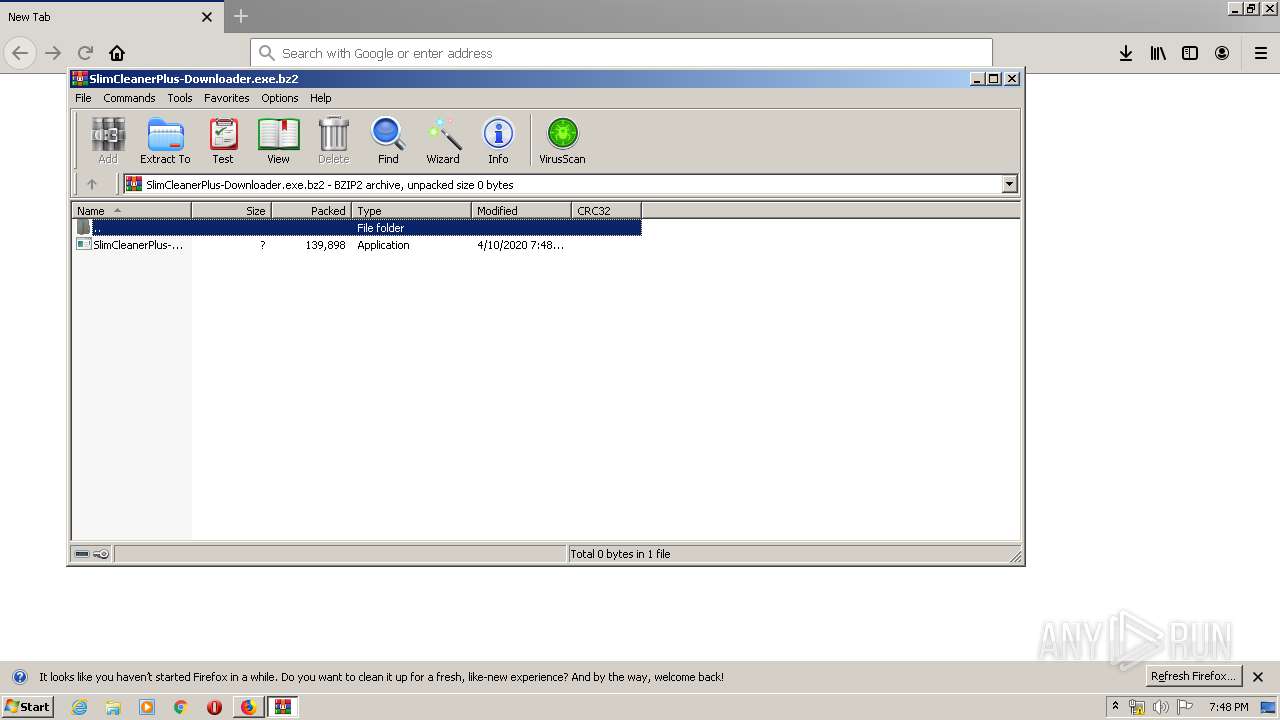Open Firefox hamburger menu

click(x=1261, y=53)
